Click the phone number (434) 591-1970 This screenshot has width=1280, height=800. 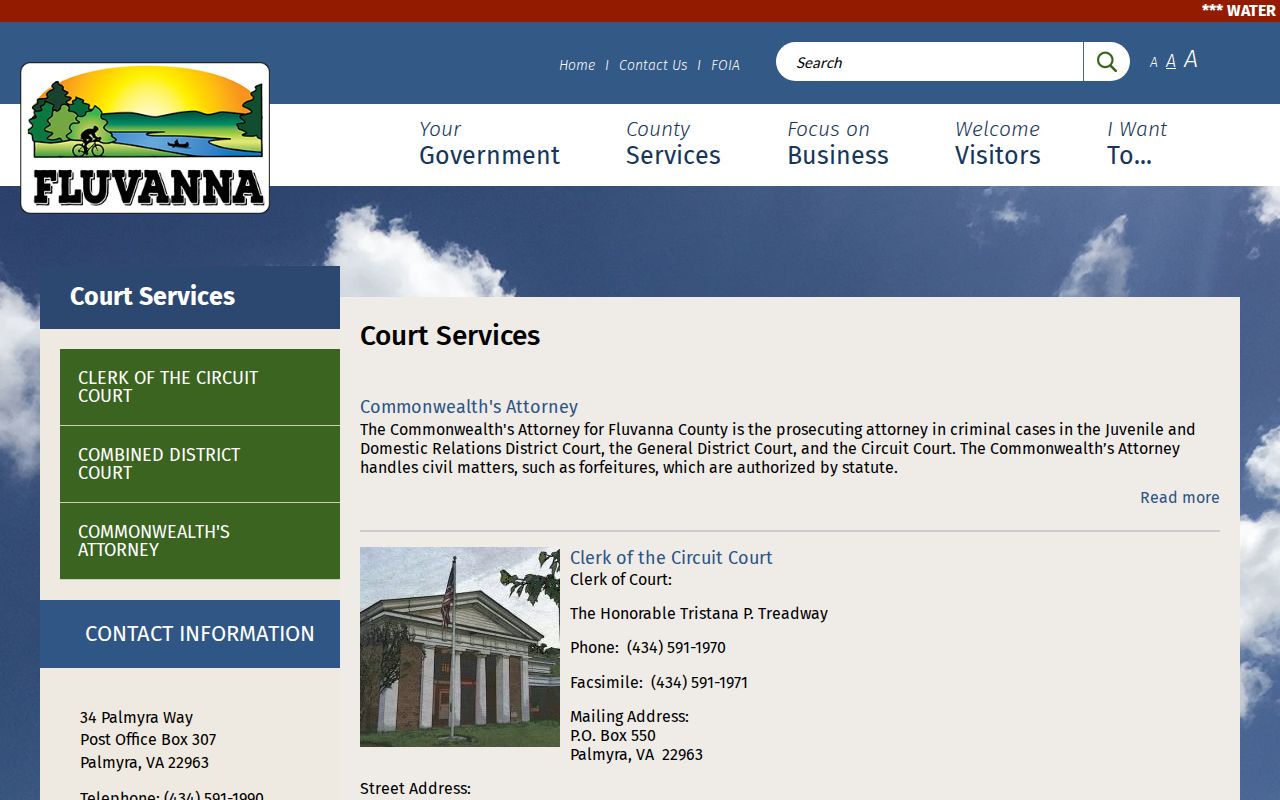click(x=676, y=648)
